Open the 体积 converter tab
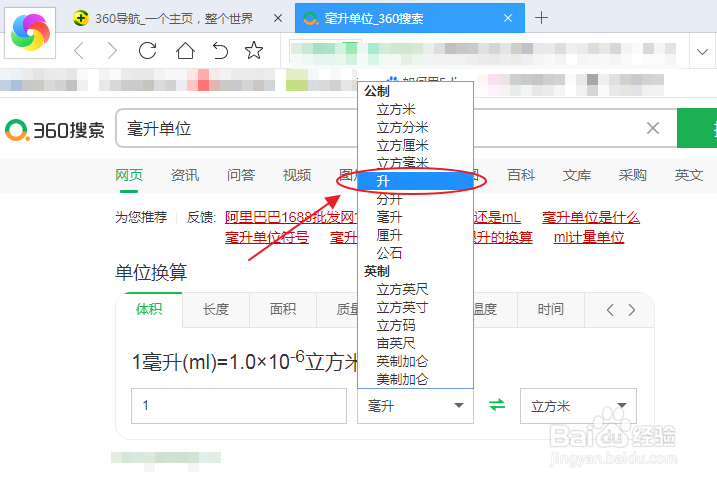Screen dimensions: 717x483 pos(149,310)
